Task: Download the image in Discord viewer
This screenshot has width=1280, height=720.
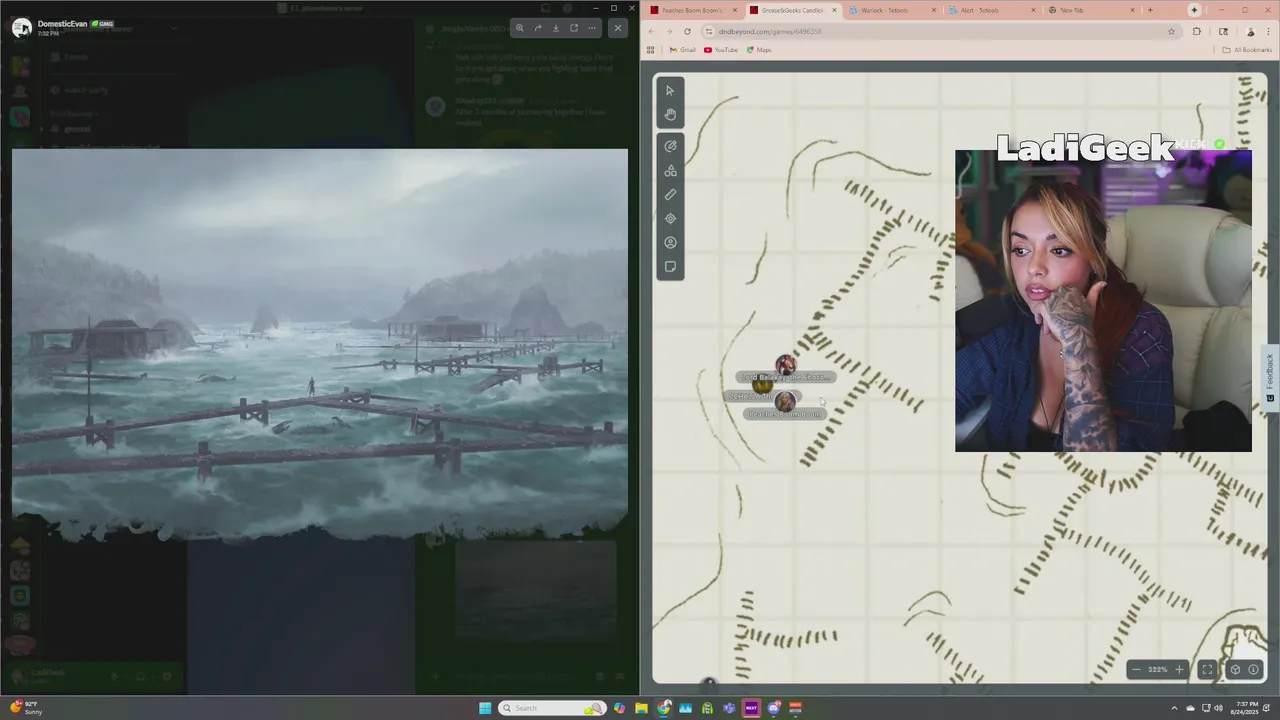Action: coord(556,28)
